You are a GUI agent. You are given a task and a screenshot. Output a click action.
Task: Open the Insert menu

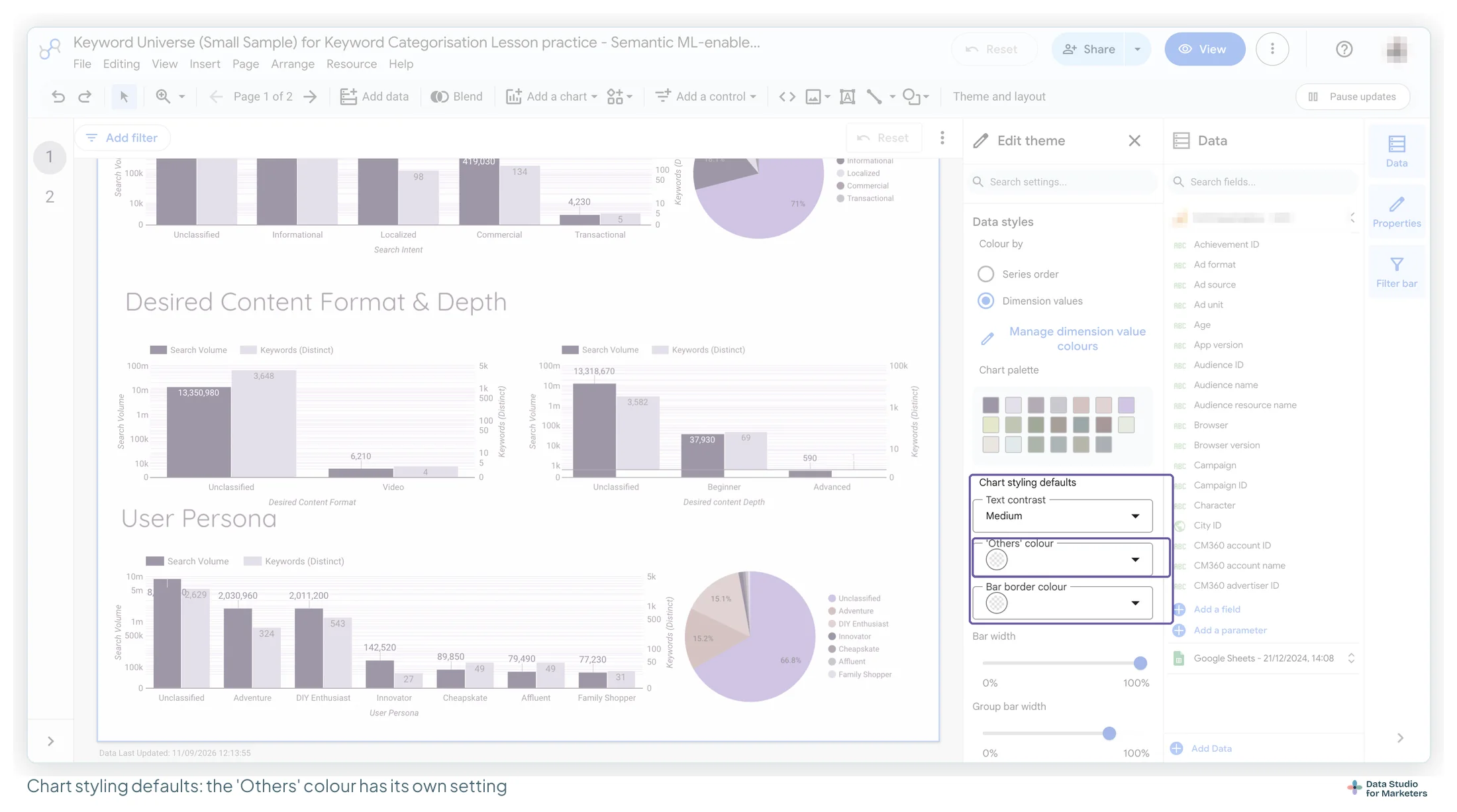click(x=205, y=64)
